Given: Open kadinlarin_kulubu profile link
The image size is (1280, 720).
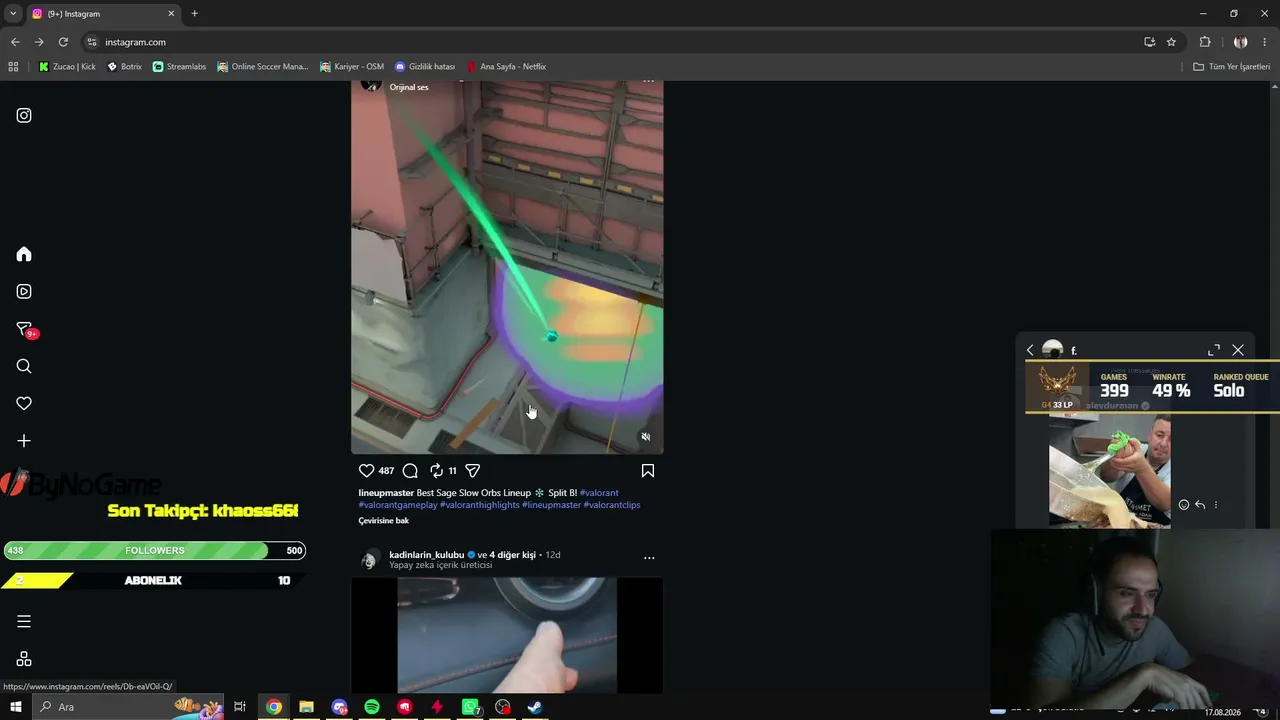Looking at the screenshot, I should pos(427,555).
